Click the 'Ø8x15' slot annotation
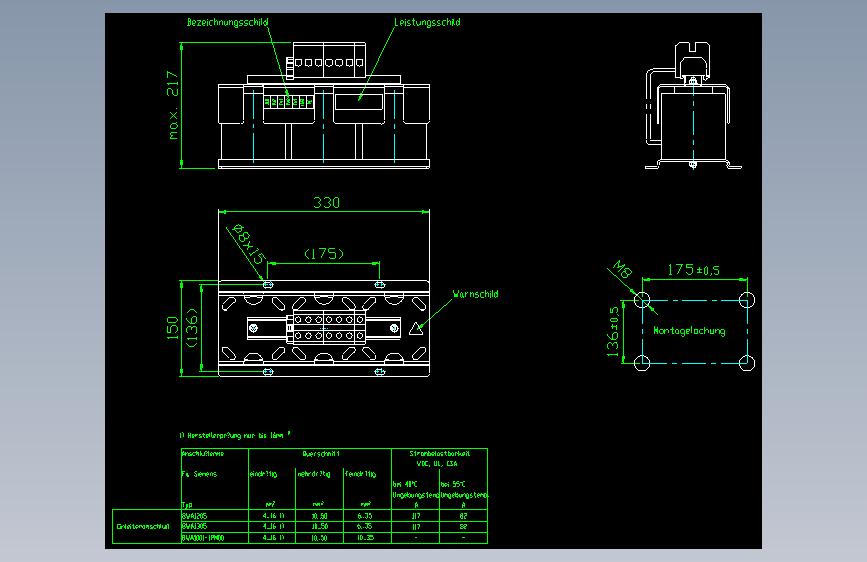This screenshot has height=562, width=867. coord(248,244)
